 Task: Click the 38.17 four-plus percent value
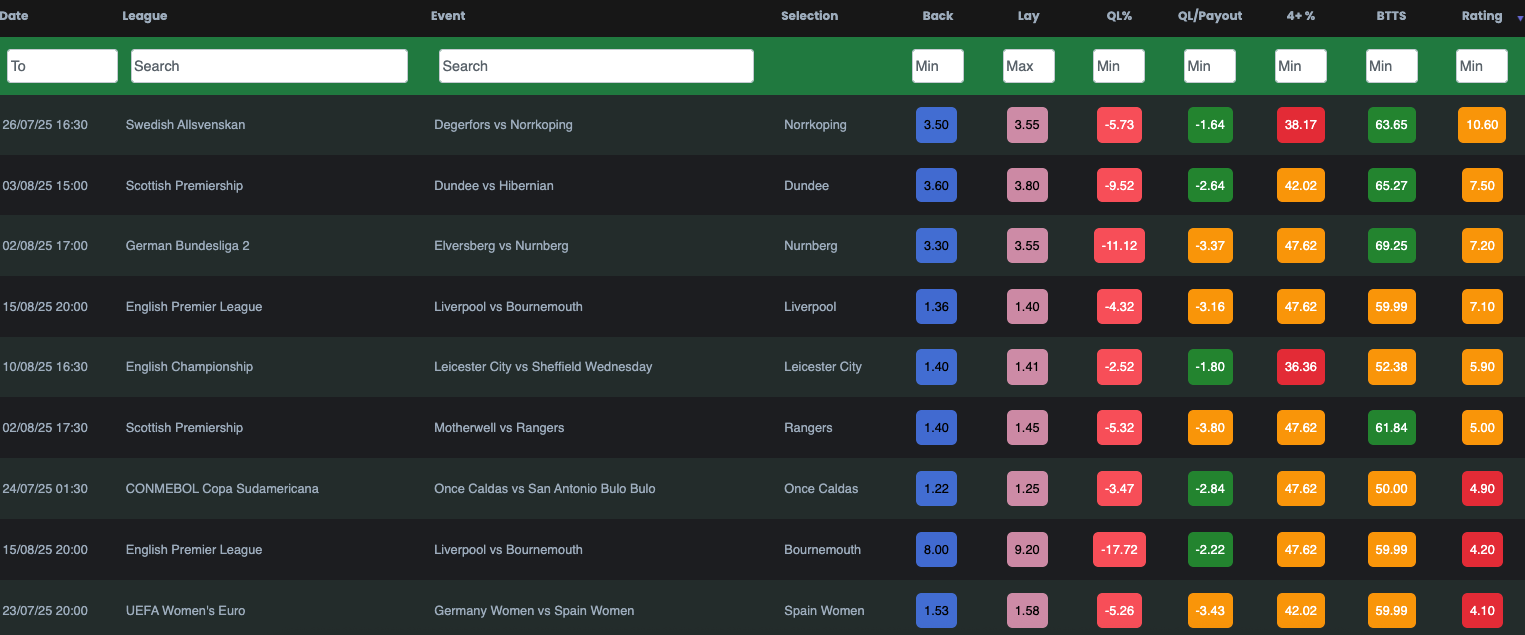1301,125
